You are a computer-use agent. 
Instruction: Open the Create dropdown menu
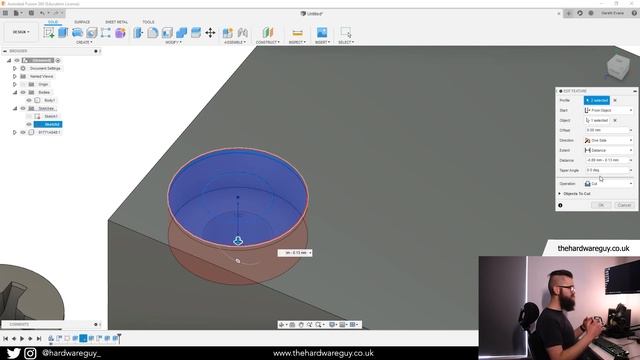84,42
